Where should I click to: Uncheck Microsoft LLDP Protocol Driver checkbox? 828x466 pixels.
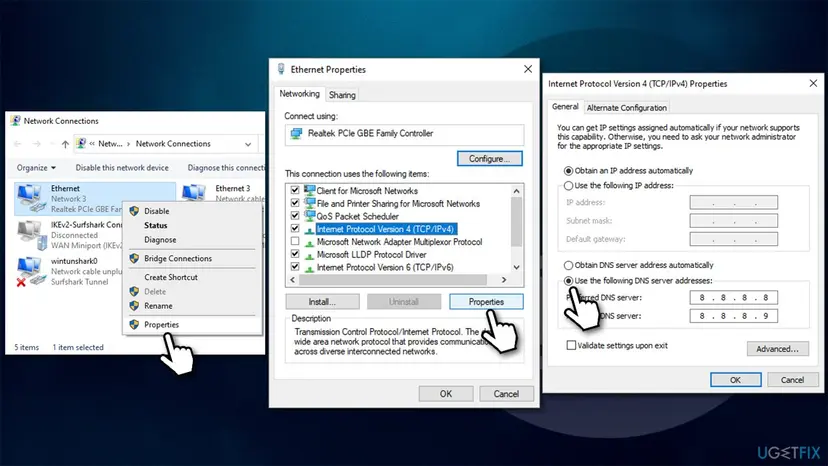tap(295, 254)
